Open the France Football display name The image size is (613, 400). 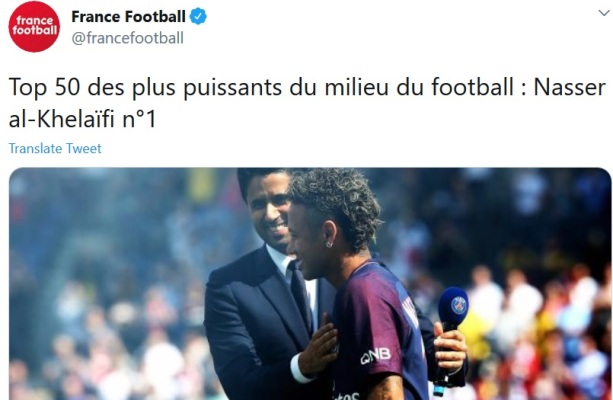[x=128, y=16]
